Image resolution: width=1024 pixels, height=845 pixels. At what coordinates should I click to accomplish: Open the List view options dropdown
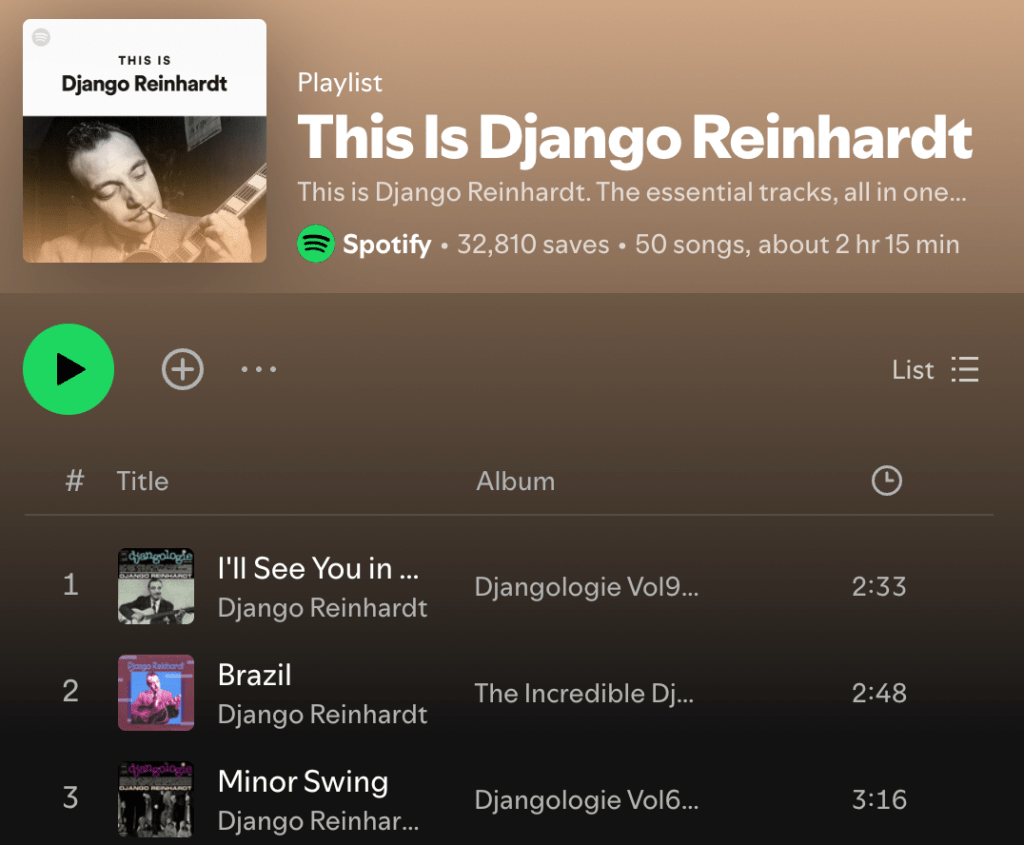coord(935,370)
